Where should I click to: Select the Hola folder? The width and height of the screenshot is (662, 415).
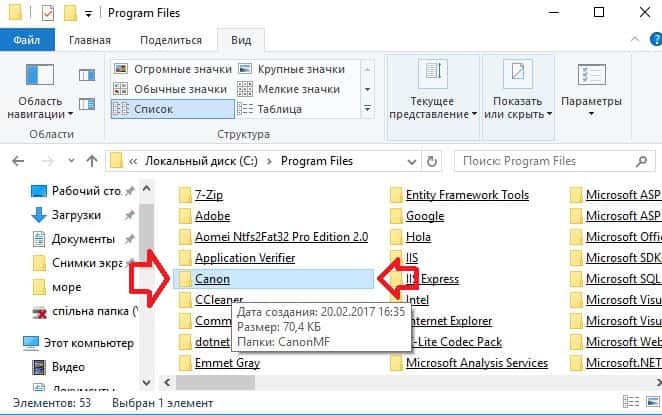(x=411, y=237)
